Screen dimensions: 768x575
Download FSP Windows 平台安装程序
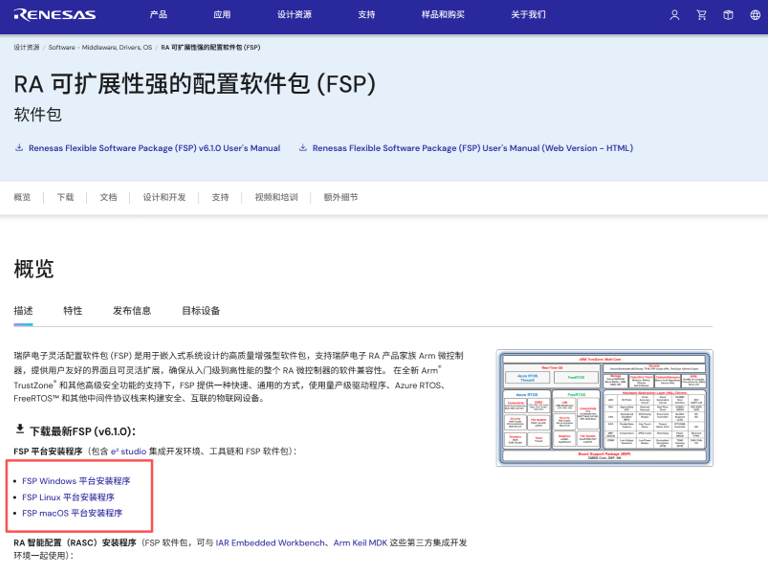(x=76, y=481)
